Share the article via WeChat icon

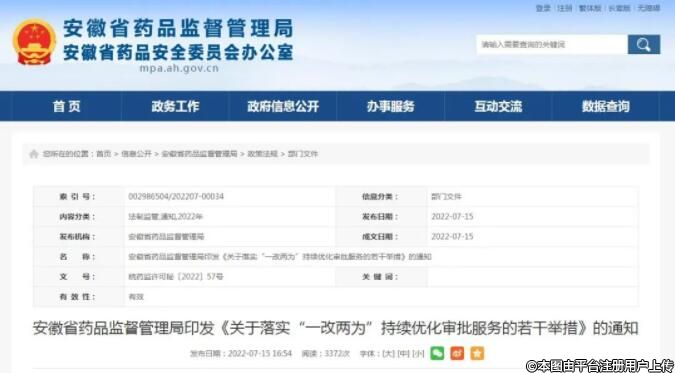coord(437,354)
